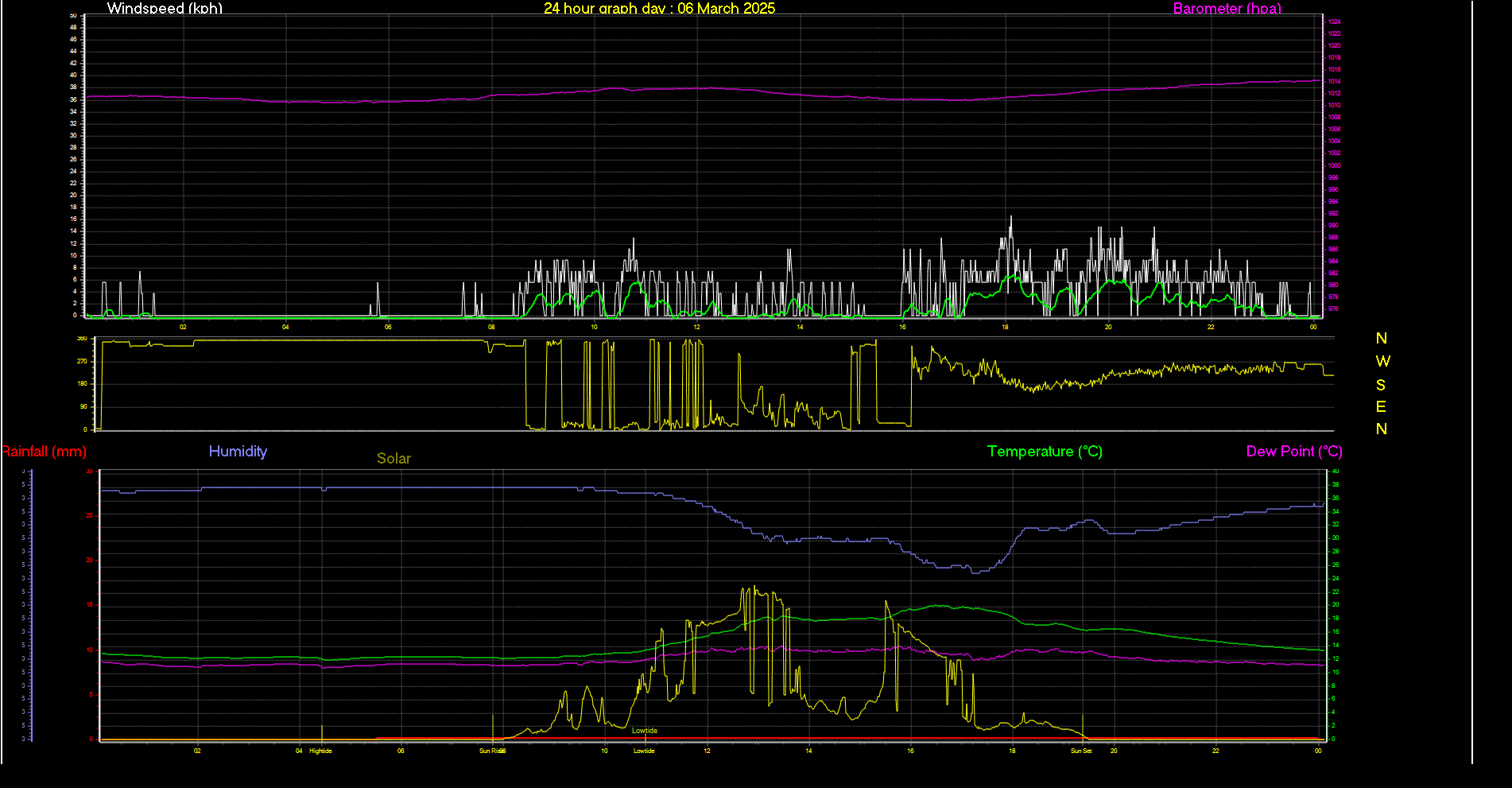Click hour '22' on the windspeed chart's time axis
The width and height of the screenshot is (1512, 788).
(x=1211, y=327)
